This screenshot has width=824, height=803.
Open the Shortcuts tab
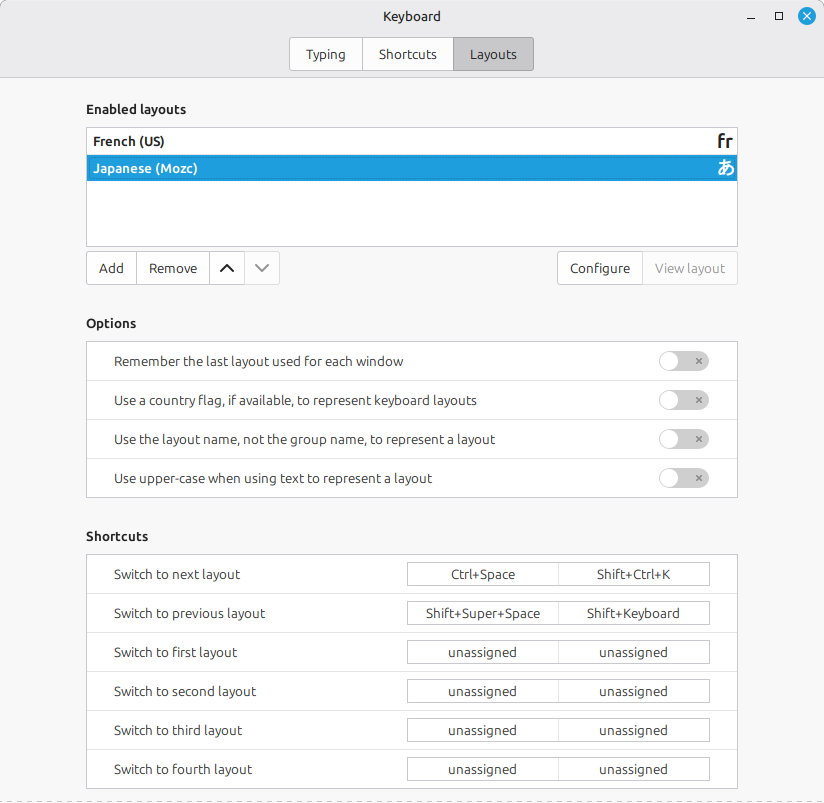tap(407, 54)
